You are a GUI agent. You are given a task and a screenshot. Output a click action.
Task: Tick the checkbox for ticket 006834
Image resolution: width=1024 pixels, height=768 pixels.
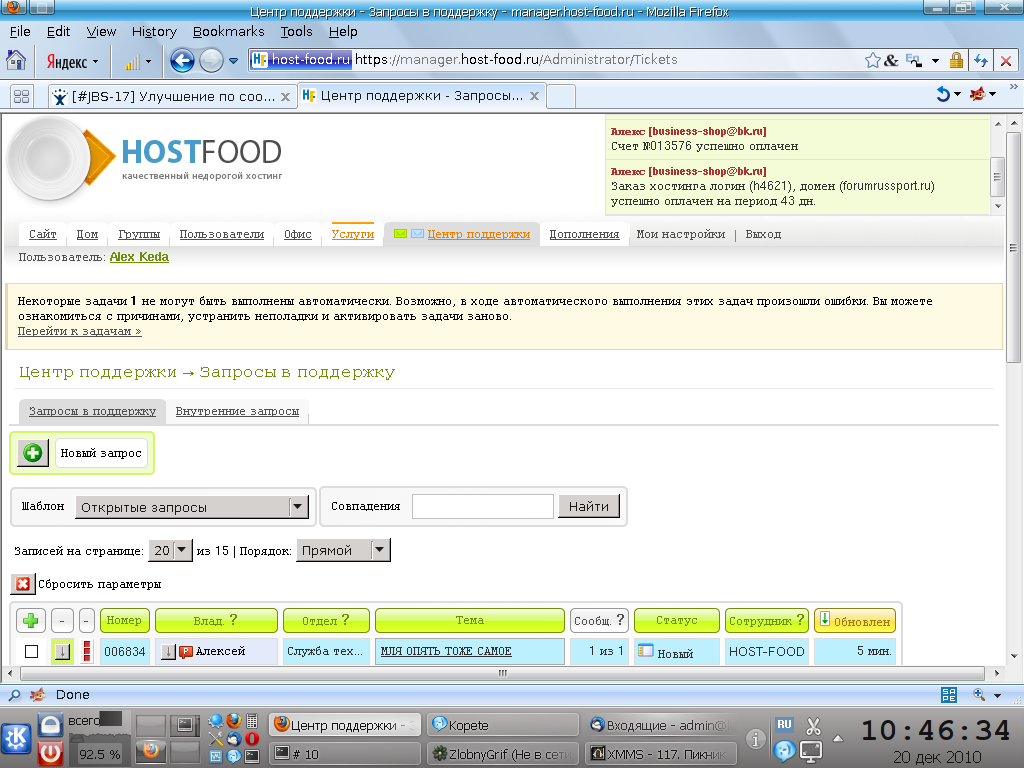tap(31, 651)
